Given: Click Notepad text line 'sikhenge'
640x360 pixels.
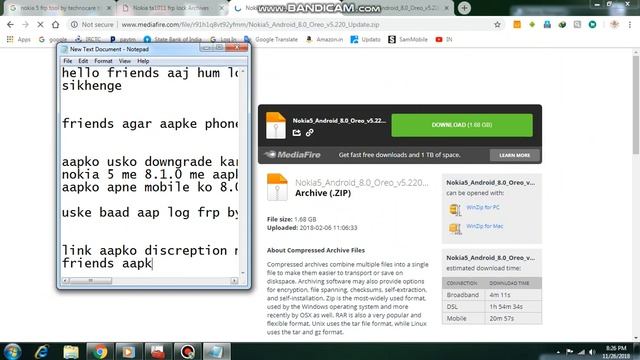Looking at the screenshot, I should (92, 86).
